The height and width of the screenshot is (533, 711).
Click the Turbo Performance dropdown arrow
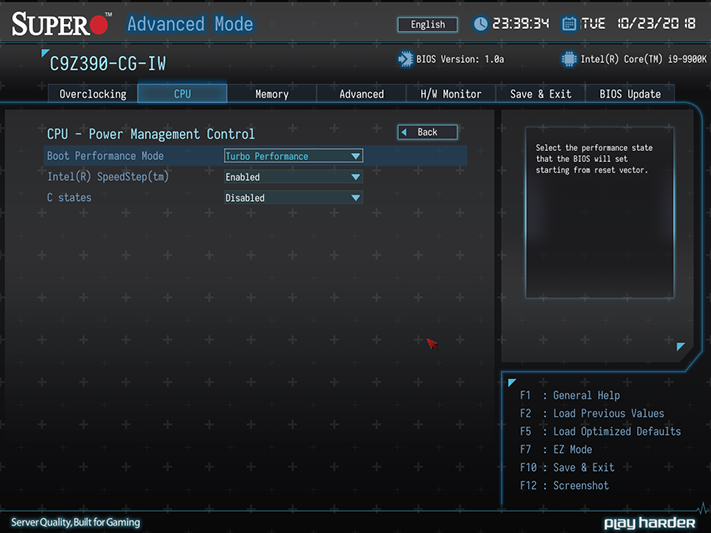pyautogui.click(x=356, y=156)
